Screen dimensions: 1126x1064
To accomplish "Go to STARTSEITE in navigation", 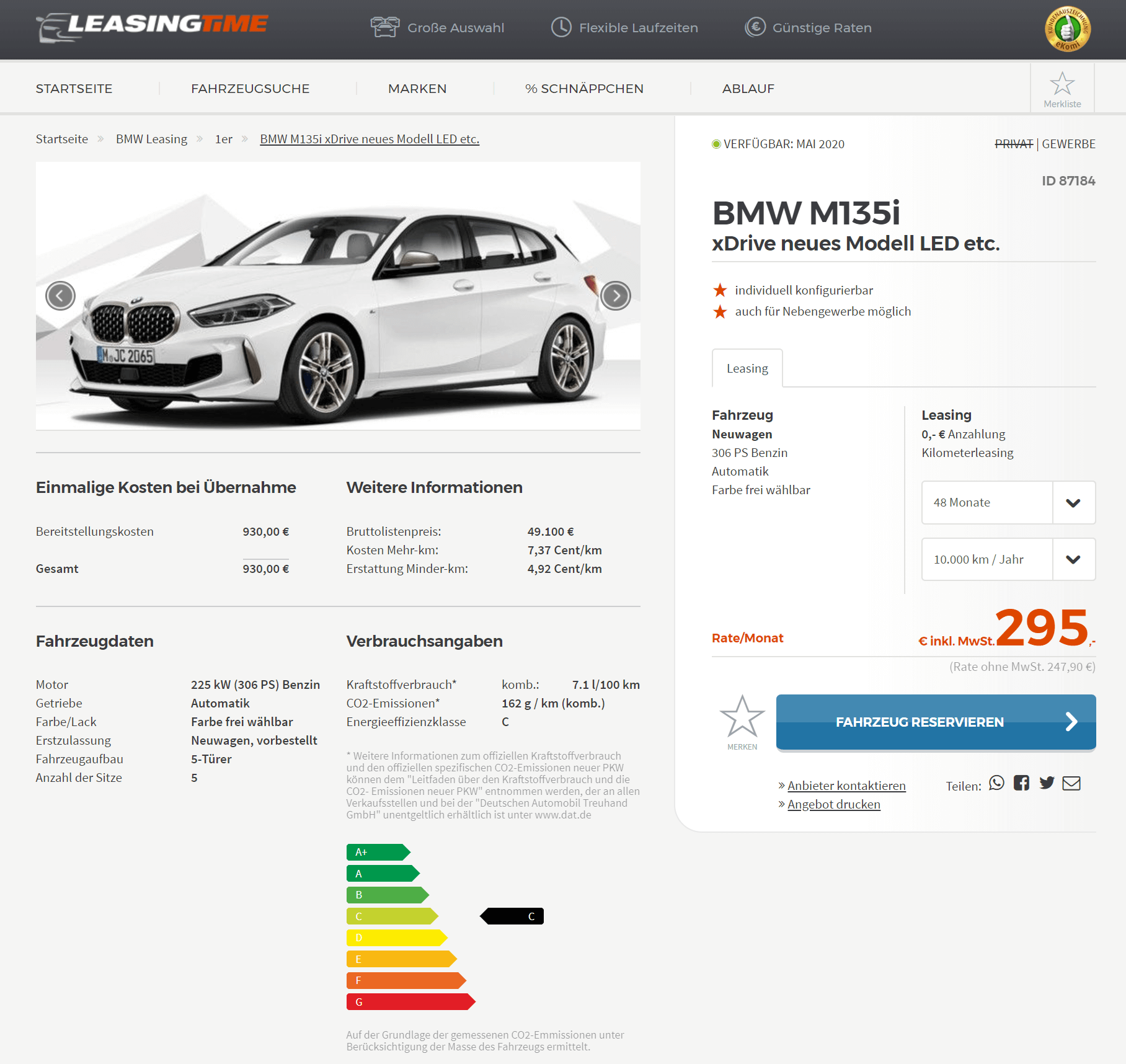I will [74, 89].
